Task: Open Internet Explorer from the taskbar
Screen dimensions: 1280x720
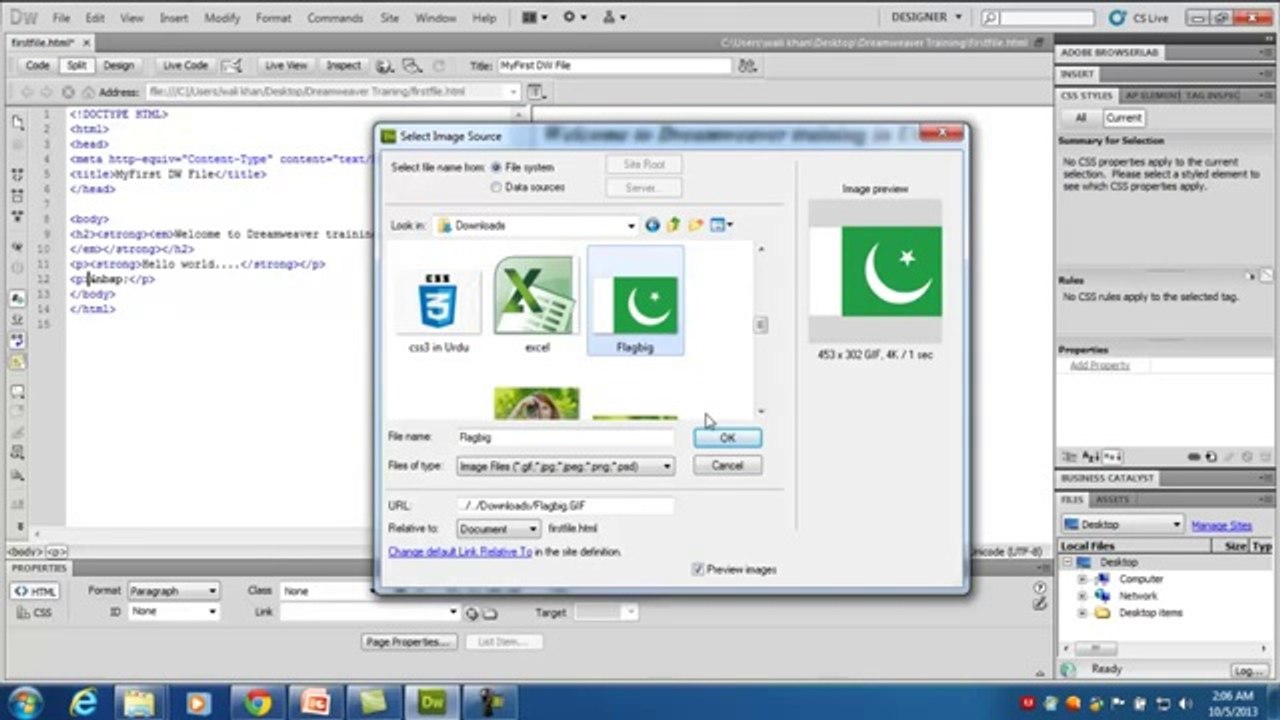Action: 84,702
